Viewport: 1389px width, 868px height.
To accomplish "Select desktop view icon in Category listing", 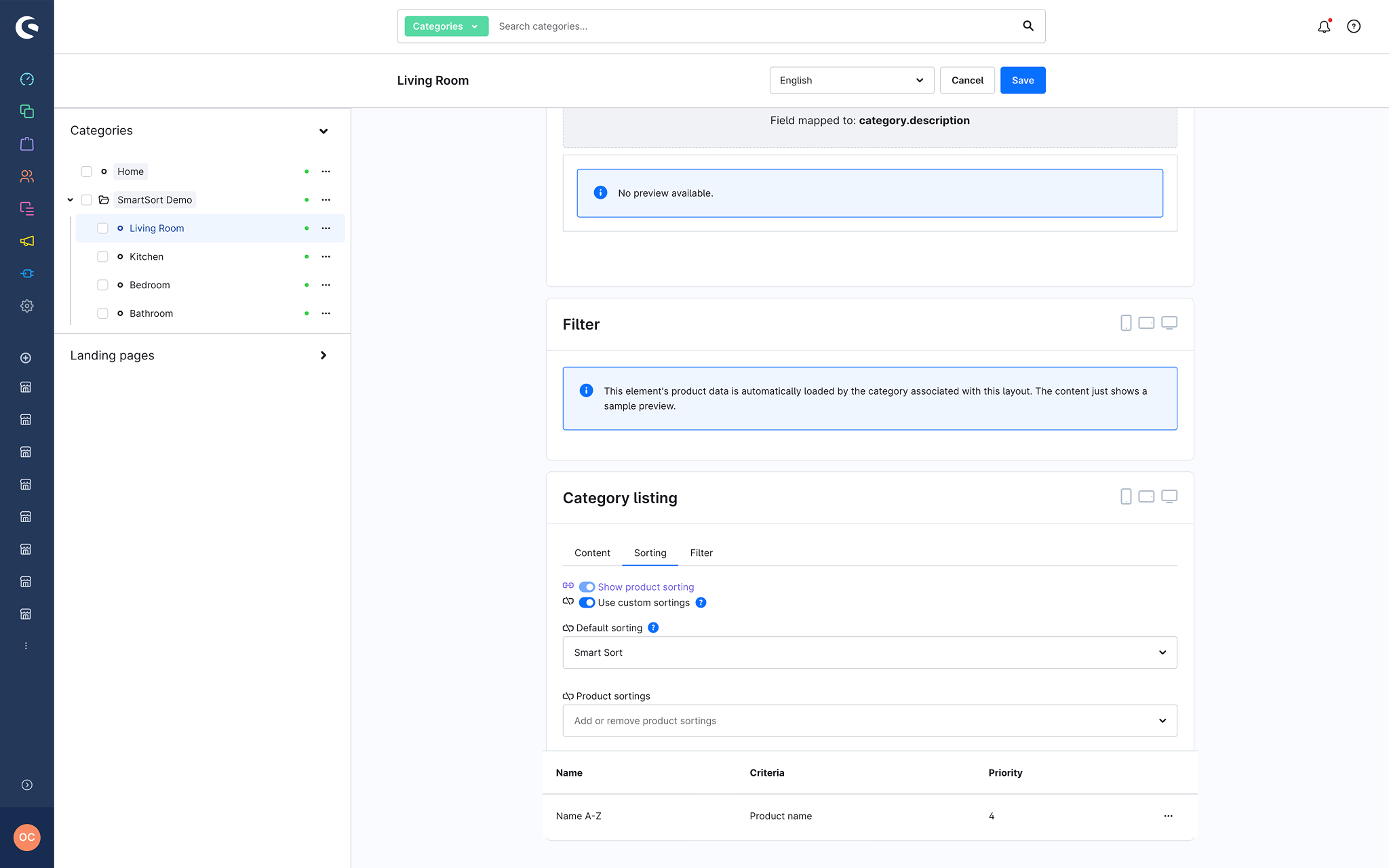I will 1169,496.
